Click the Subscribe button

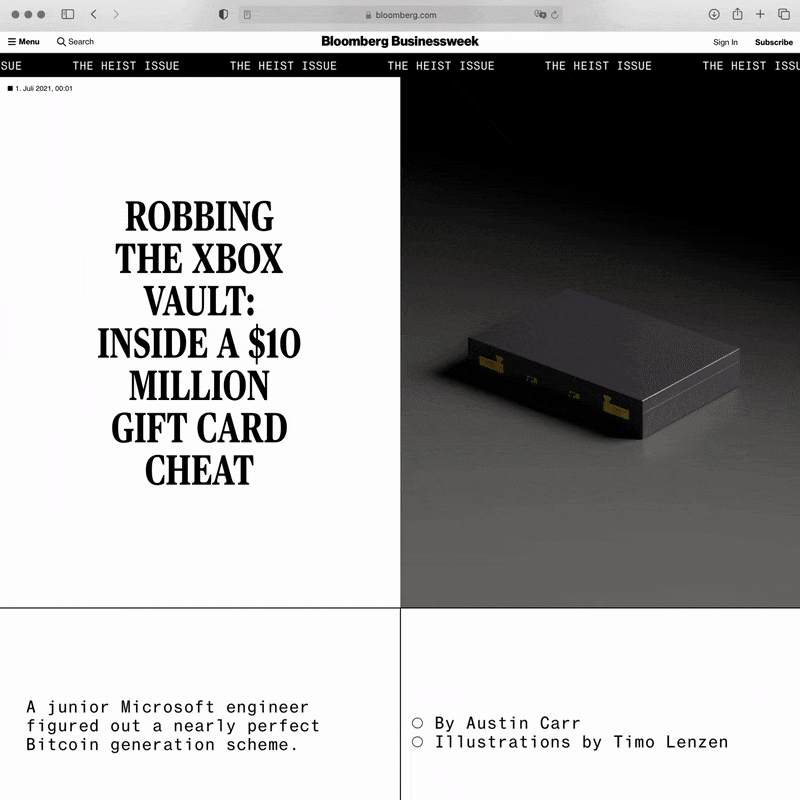773,42
